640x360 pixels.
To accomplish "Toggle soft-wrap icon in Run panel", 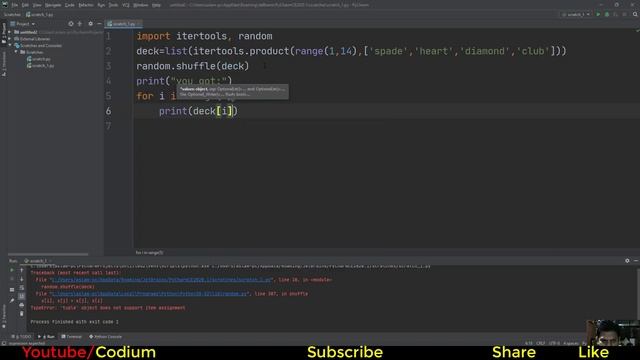I will coord(22,288).
